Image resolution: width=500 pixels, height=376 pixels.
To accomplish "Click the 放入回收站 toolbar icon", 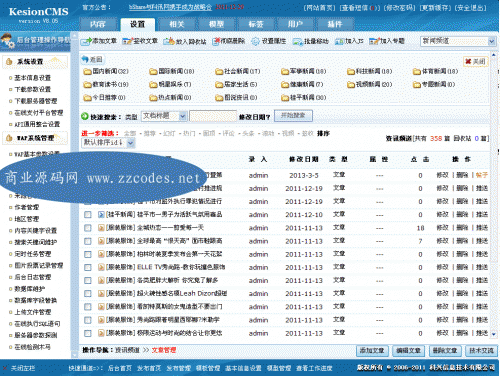I will 169,41.
